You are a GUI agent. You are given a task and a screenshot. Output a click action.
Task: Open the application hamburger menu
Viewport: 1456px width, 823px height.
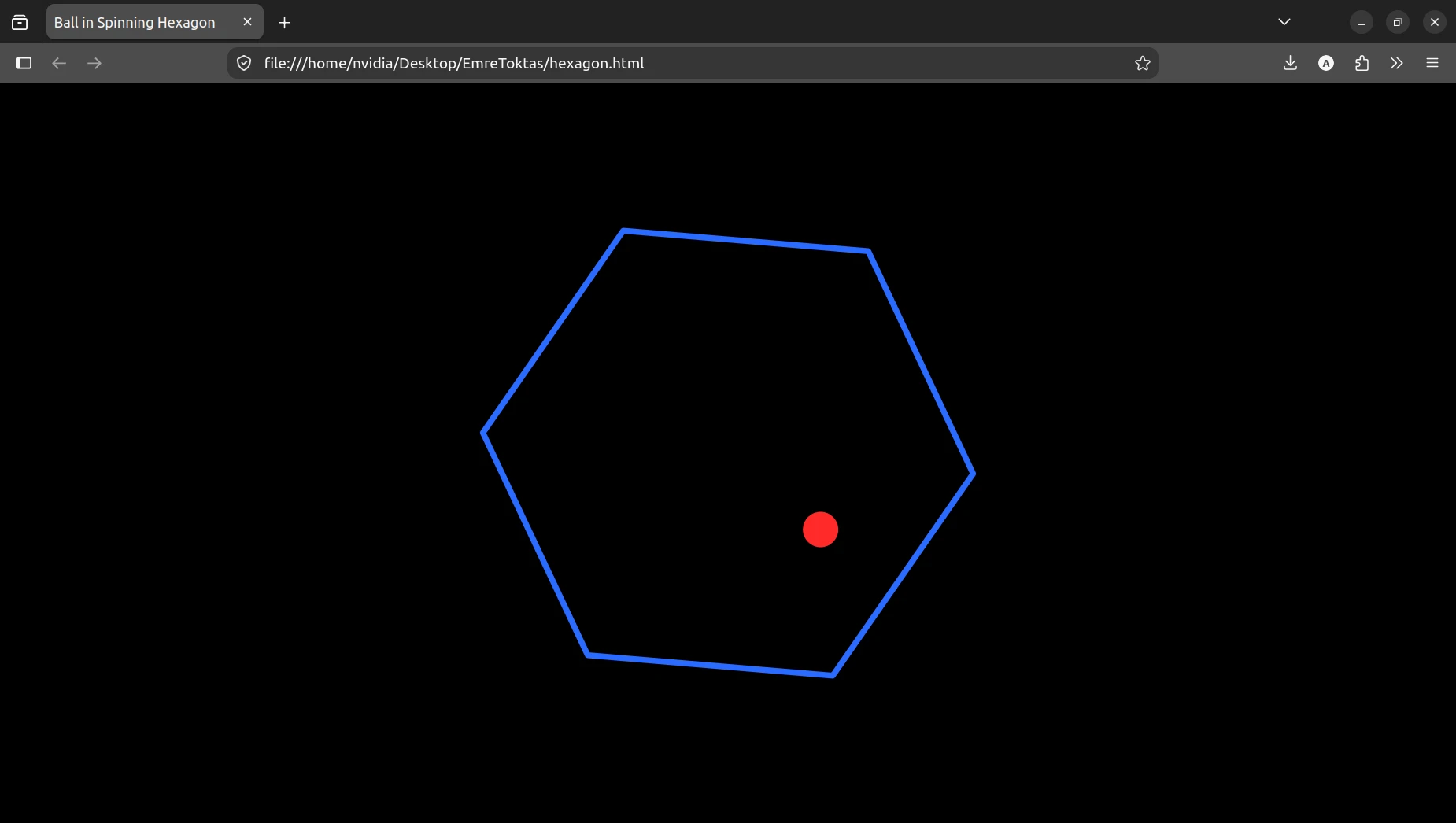[1432, 63]
